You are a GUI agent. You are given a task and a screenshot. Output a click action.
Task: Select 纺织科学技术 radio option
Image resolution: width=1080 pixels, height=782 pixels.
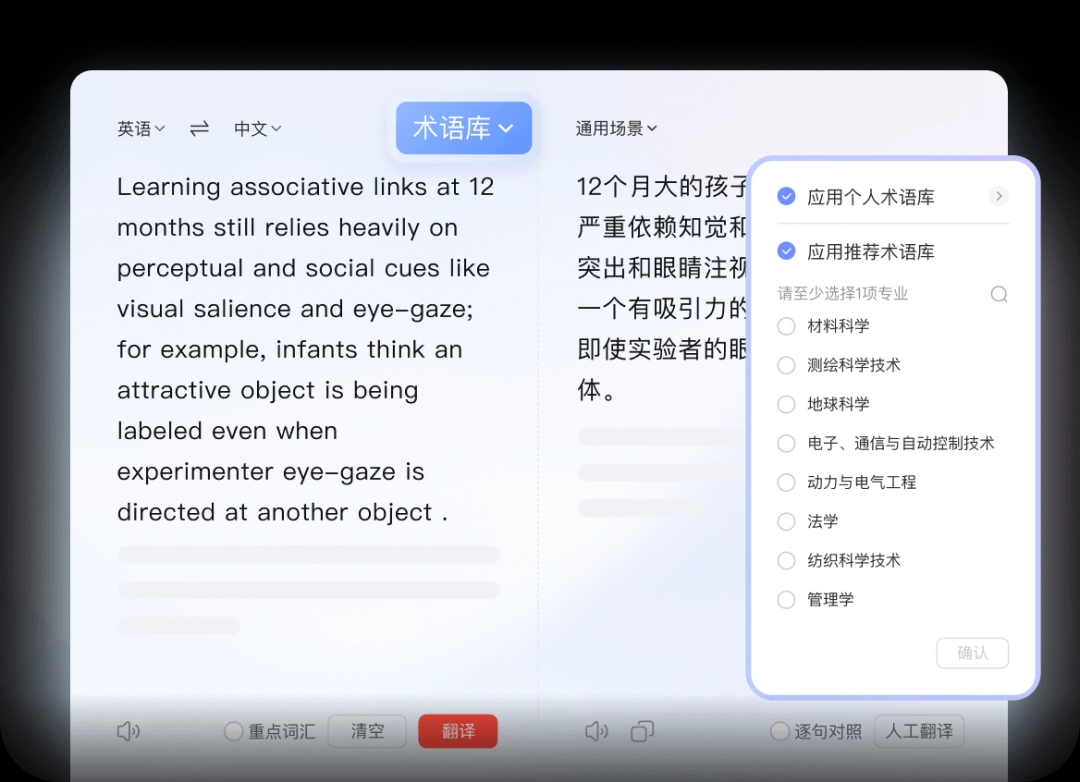[x=786, y=560]
